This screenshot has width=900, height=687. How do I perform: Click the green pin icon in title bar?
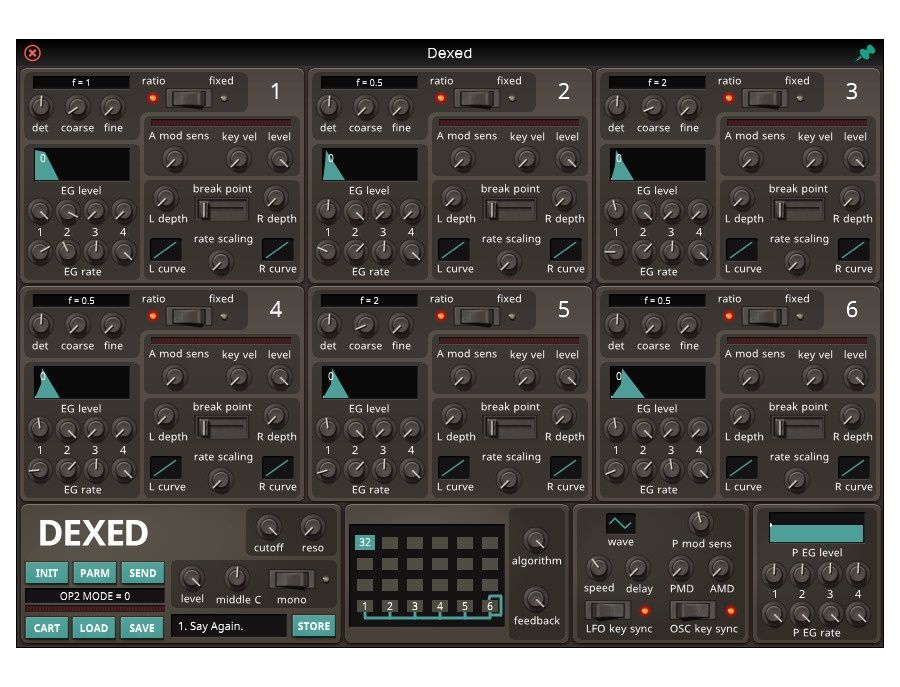point(866,53)
